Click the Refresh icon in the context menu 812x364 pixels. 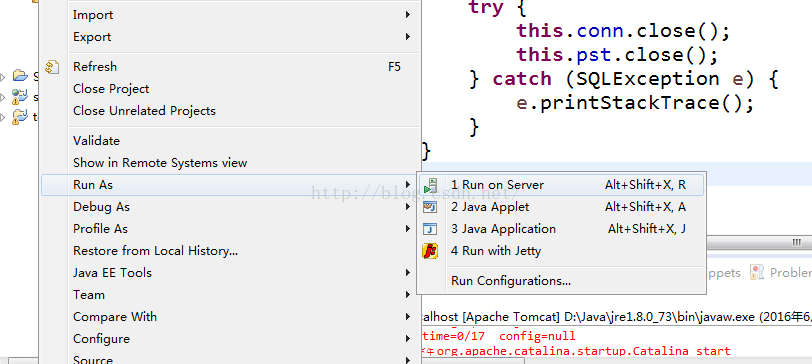point(52,67)
